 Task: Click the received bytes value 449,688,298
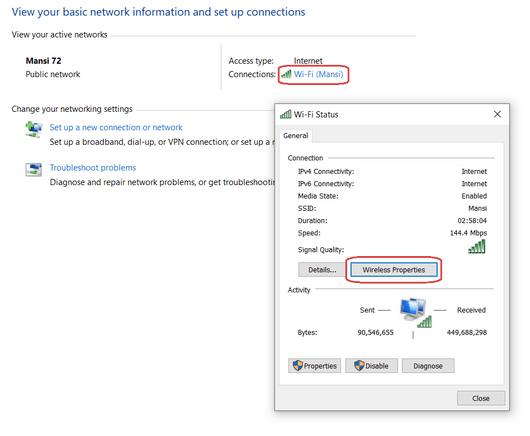(467, 333)
